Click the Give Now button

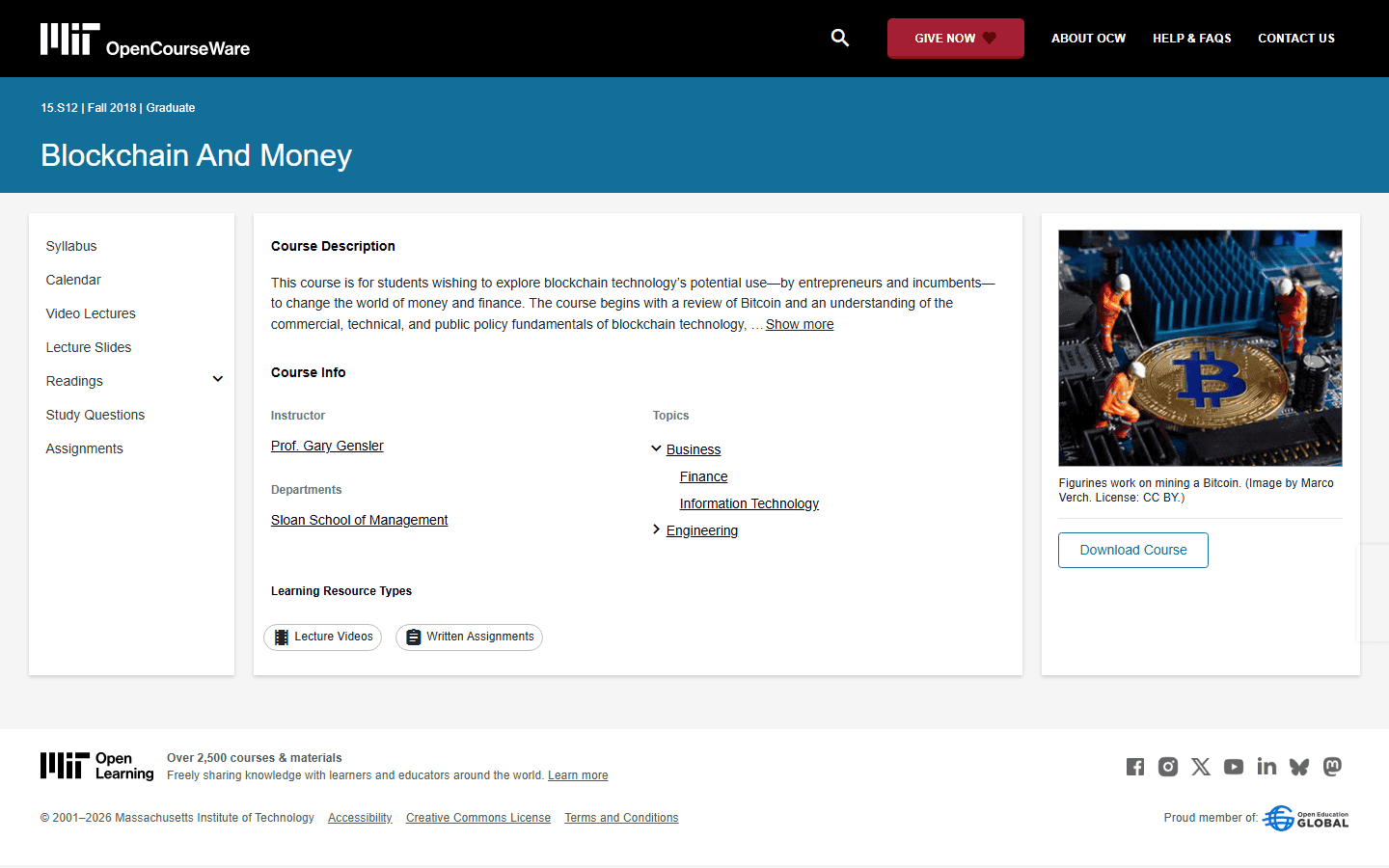[x=956, y=39]
